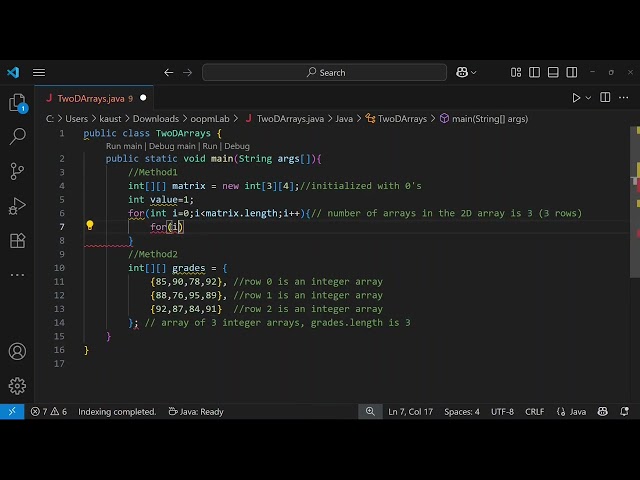Go back with the left arrow
The height and width of the screenshot is (480, 640).
(169, 73)
